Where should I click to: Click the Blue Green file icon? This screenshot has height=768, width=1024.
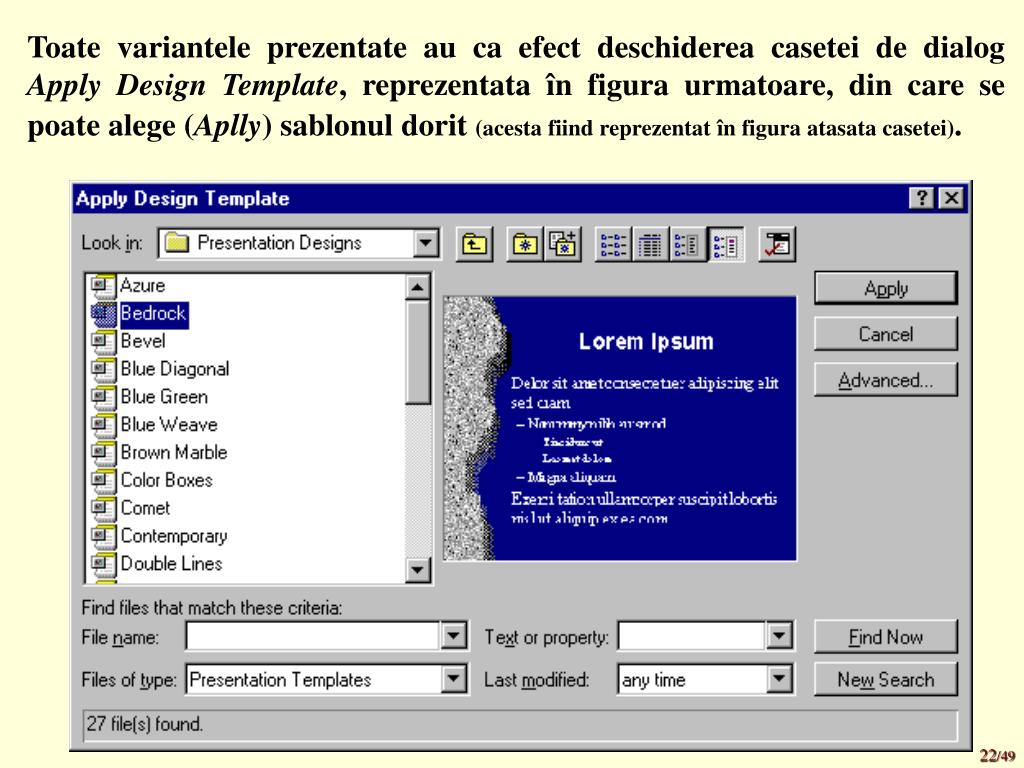click(103, 397)
